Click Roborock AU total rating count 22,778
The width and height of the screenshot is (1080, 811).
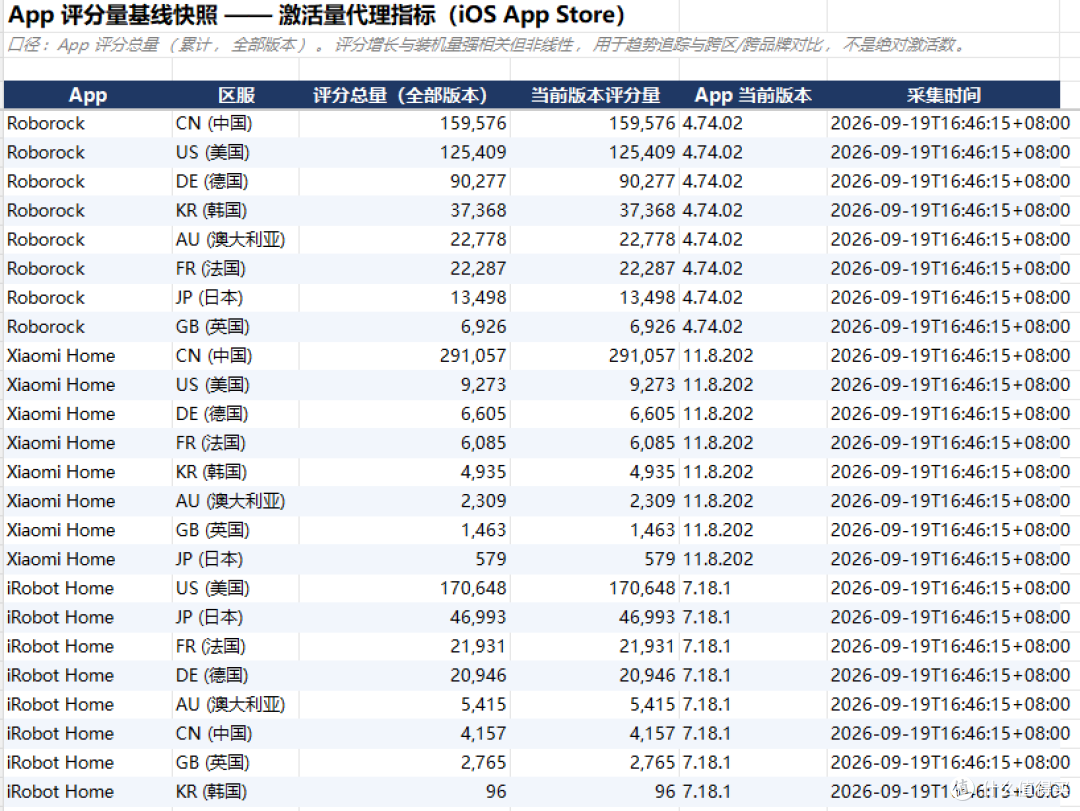(478, 239)
